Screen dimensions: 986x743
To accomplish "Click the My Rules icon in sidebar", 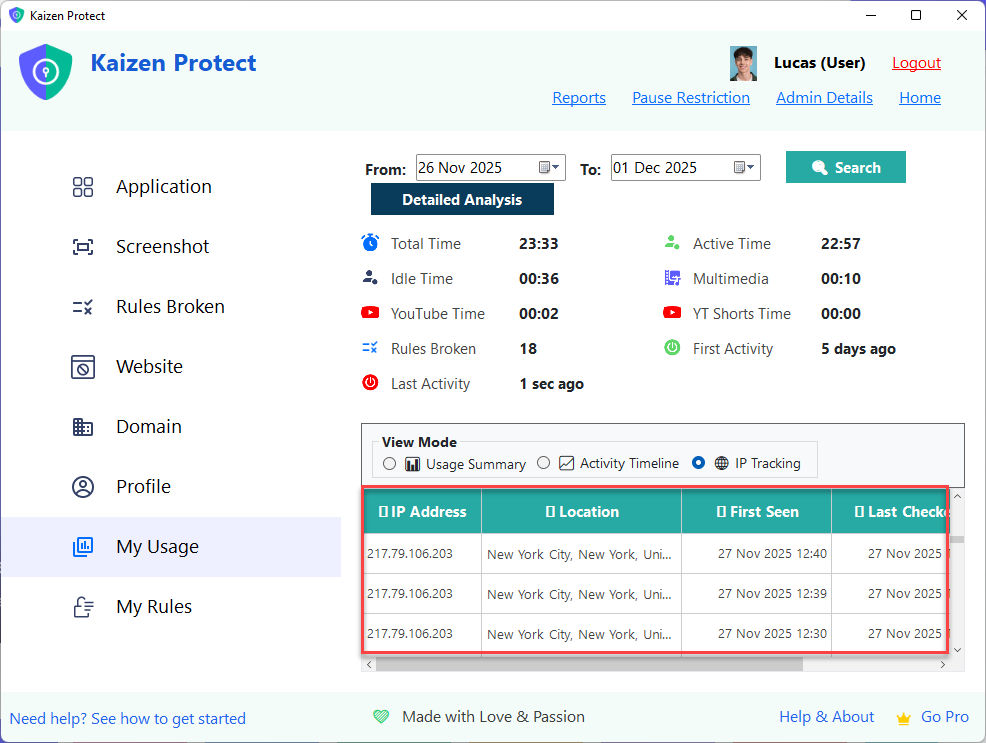I will [83, 607].
